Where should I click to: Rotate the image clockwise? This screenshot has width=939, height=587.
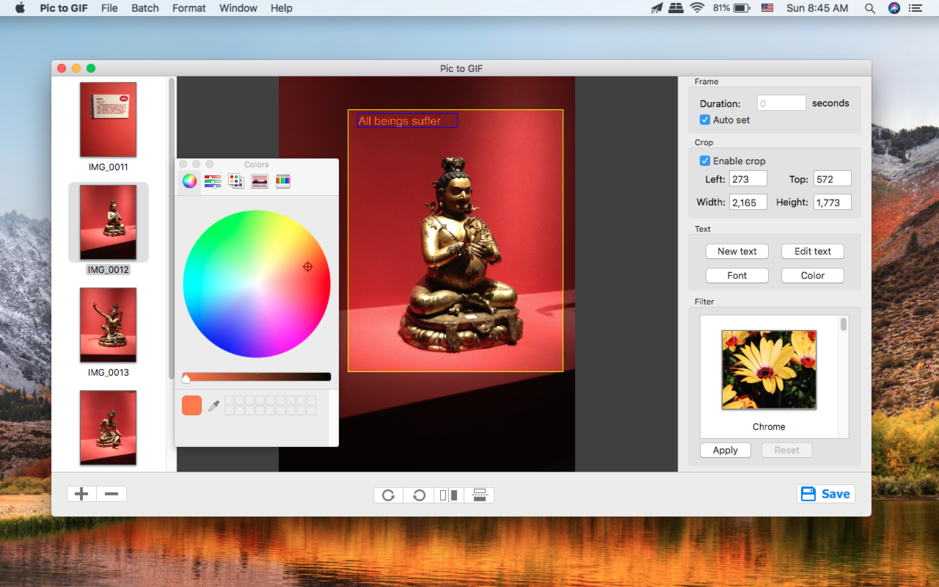pos(388,495)
